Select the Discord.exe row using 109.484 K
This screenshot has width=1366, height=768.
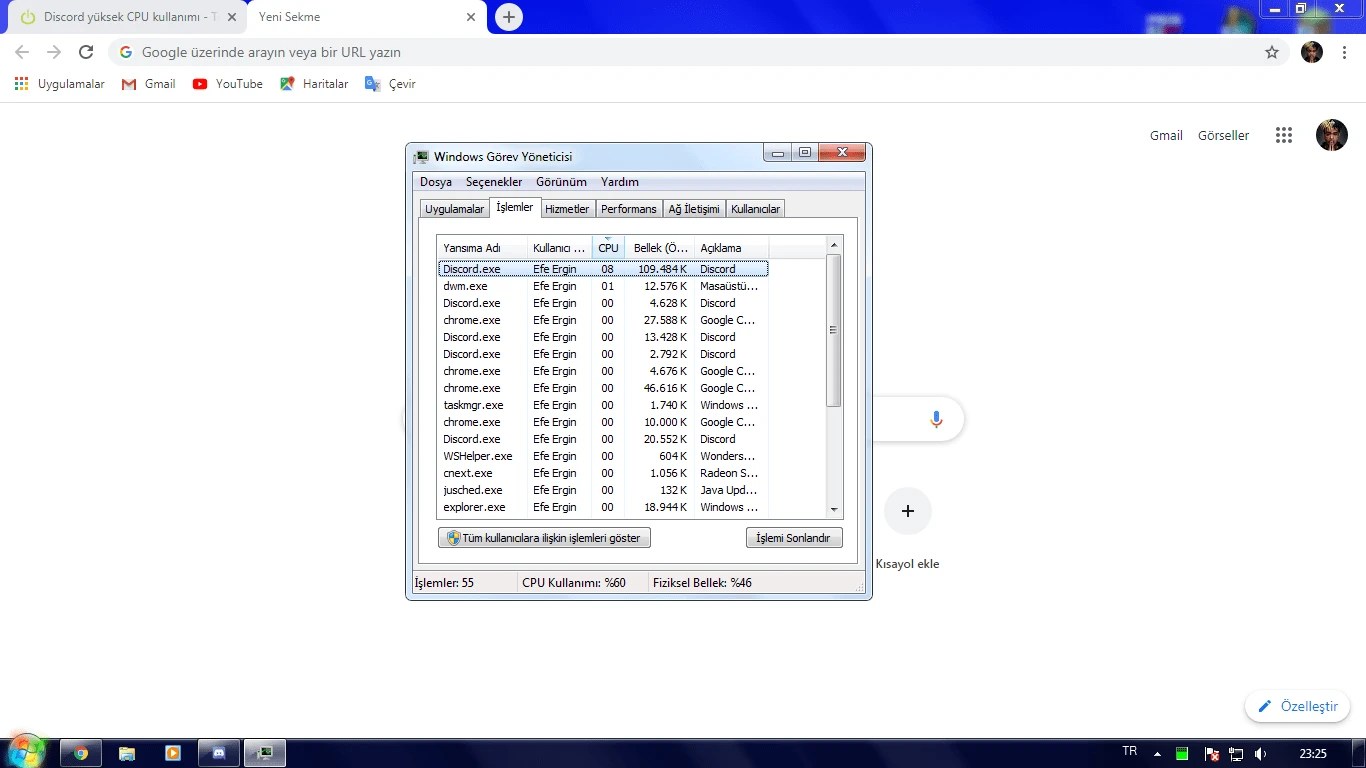tap(603, 269)
